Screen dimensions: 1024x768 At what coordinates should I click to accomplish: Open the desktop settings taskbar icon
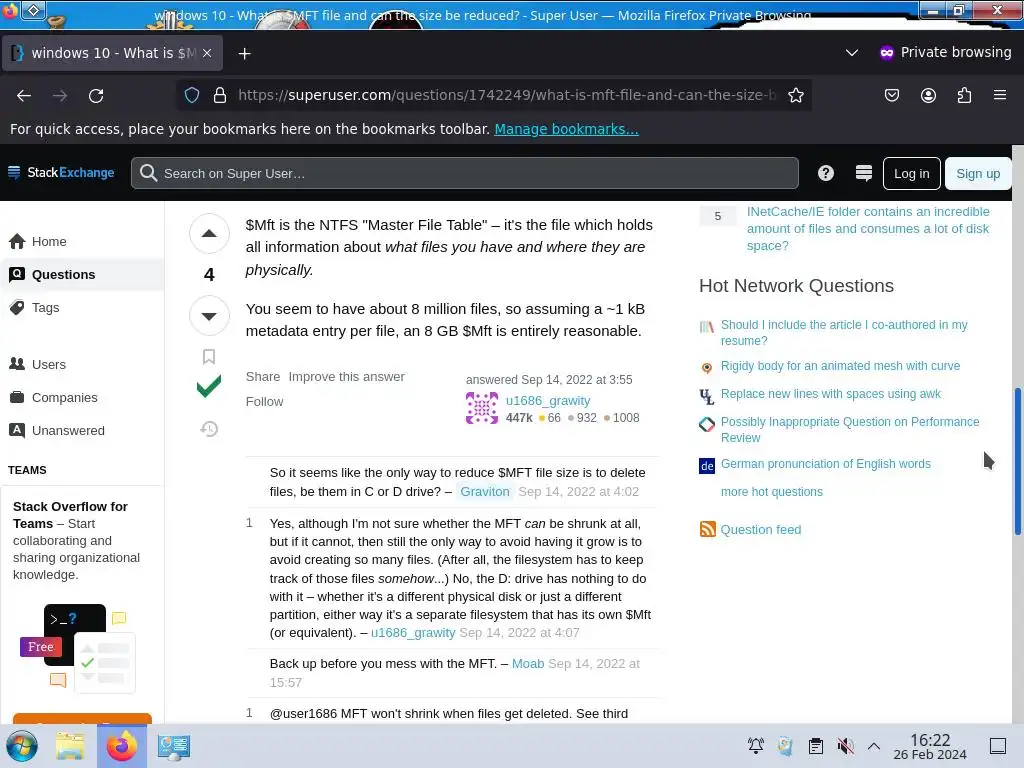point(174,746)
